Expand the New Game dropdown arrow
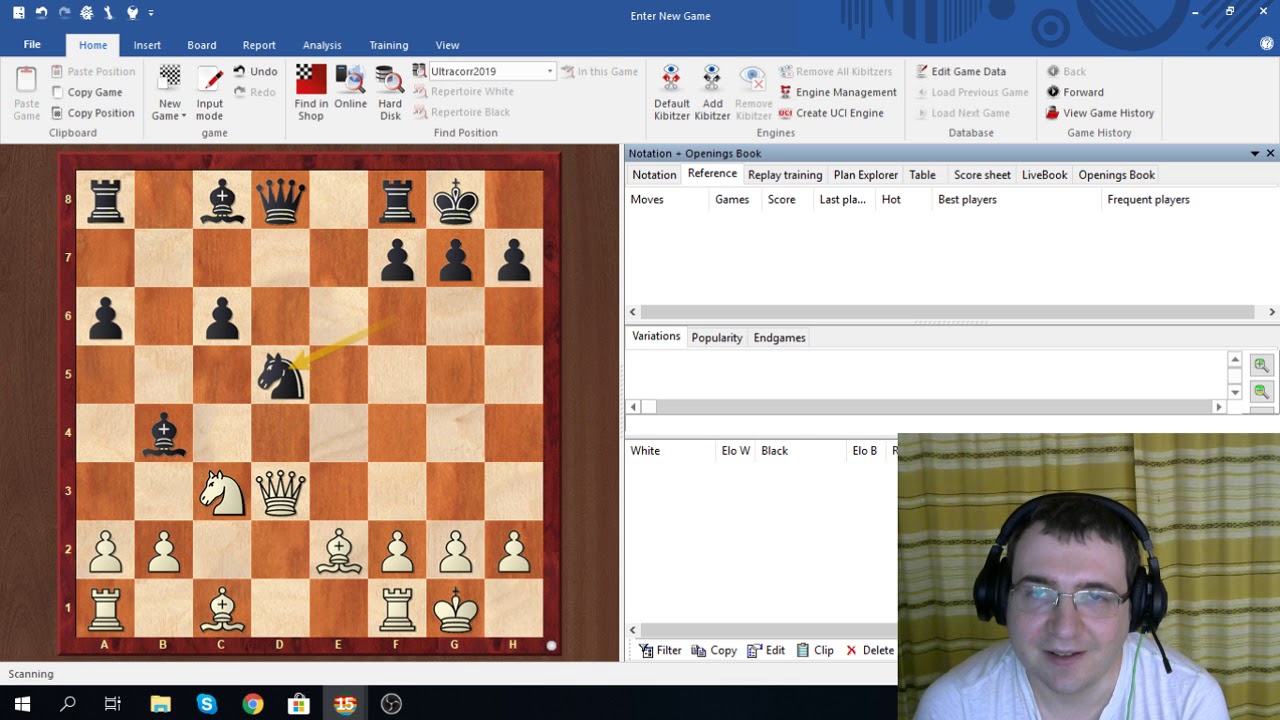The height and width of the screenshot is (720, 1280). click(184, 117)
